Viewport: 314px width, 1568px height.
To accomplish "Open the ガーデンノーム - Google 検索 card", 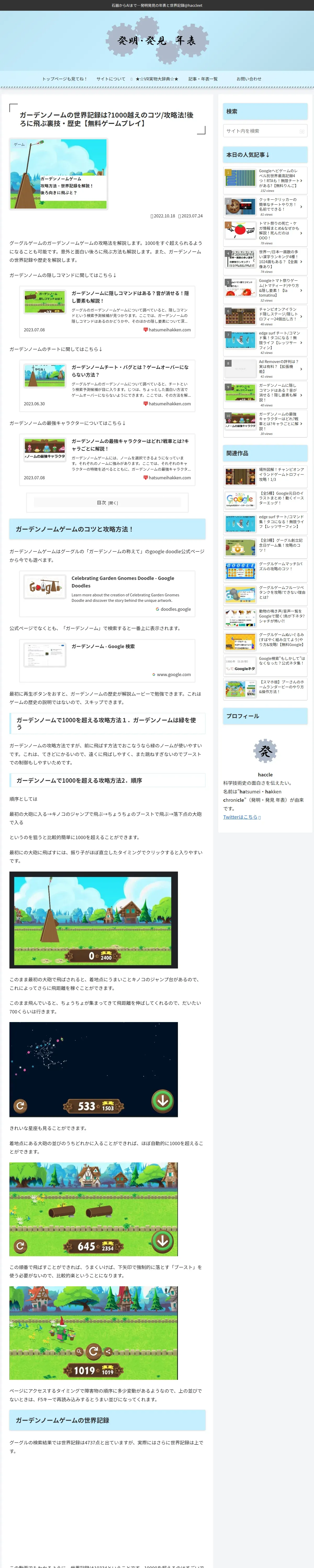I will tap(107, 660).
